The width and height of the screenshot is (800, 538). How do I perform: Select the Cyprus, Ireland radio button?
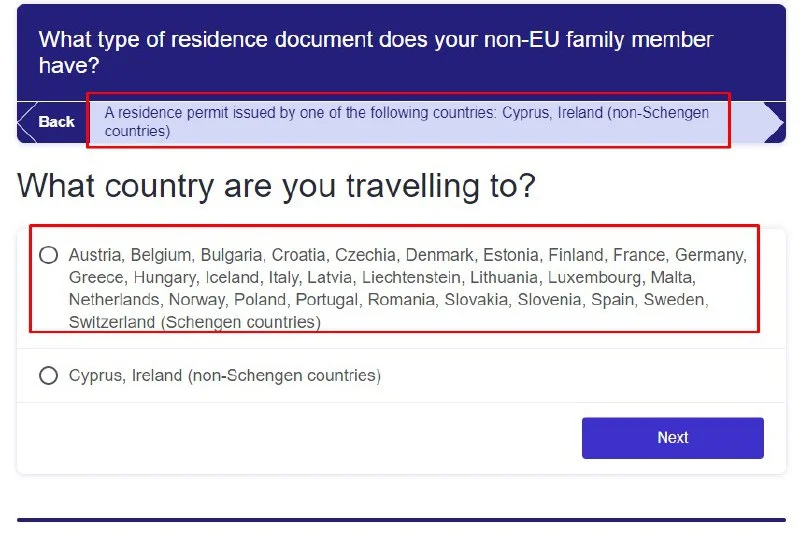[48, 376]
